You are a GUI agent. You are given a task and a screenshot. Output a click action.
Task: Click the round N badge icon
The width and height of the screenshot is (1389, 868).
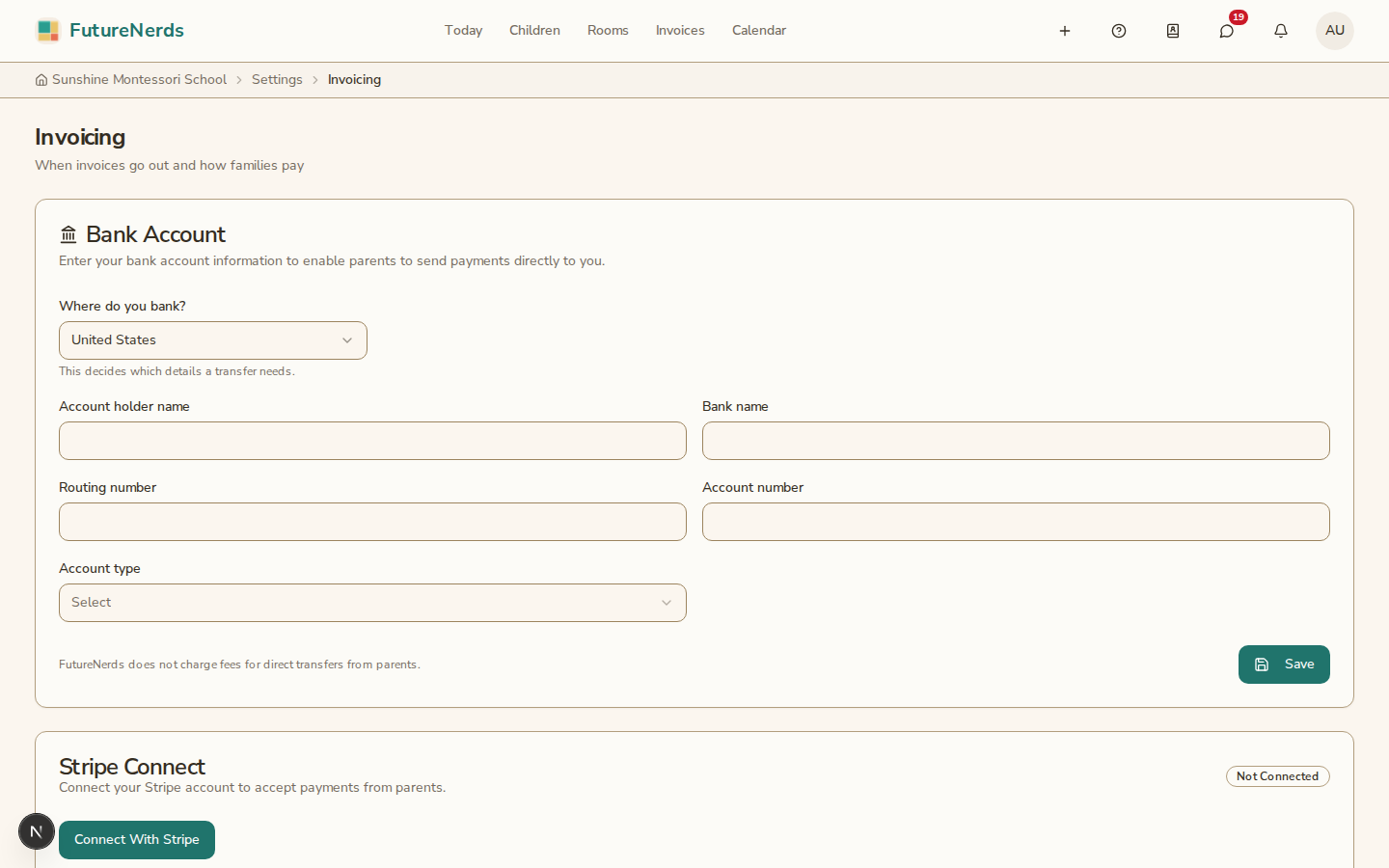[37, 831]
